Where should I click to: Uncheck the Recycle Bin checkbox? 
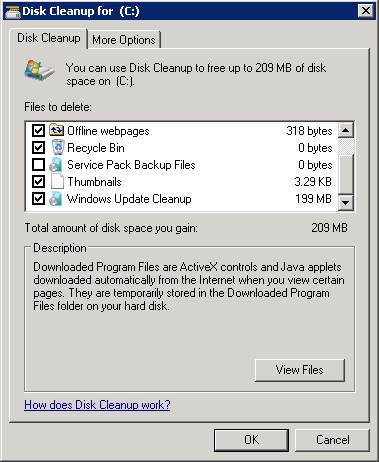(x=38, y=147)
